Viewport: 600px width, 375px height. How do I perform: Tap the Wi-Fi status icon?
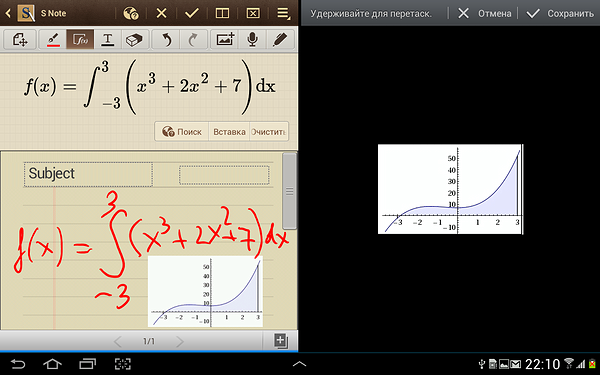pyautogui.click(x=569, y=364)
